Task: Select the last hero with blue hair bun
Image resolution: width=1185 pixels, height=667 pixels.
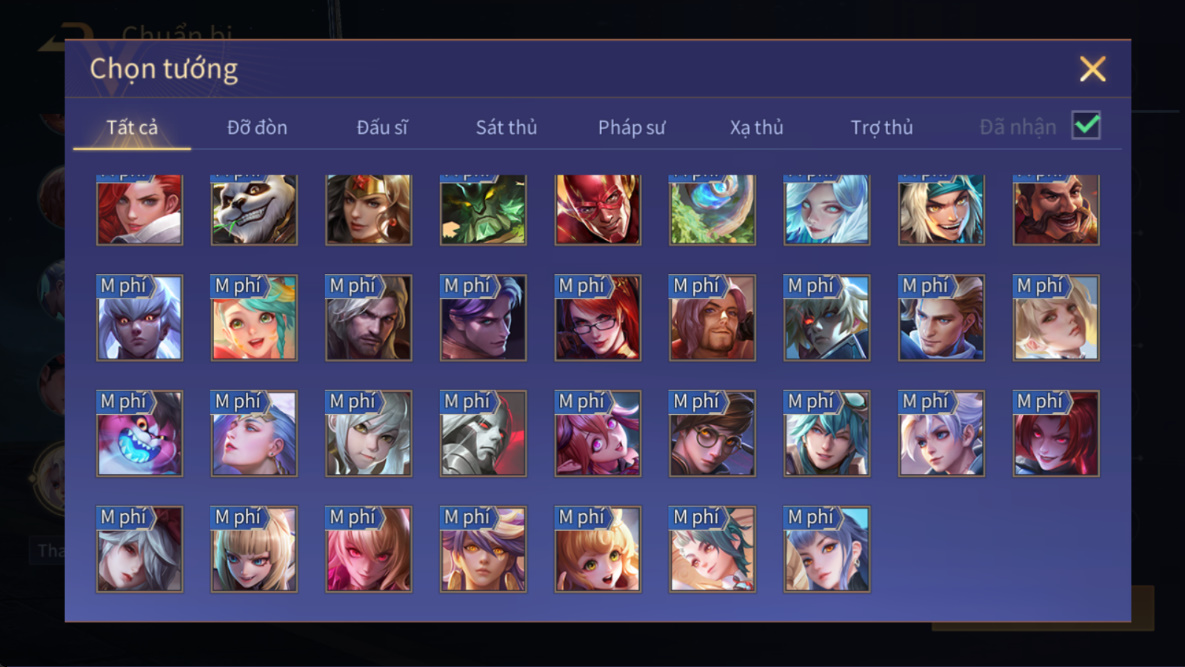Action: pos(826,548)
